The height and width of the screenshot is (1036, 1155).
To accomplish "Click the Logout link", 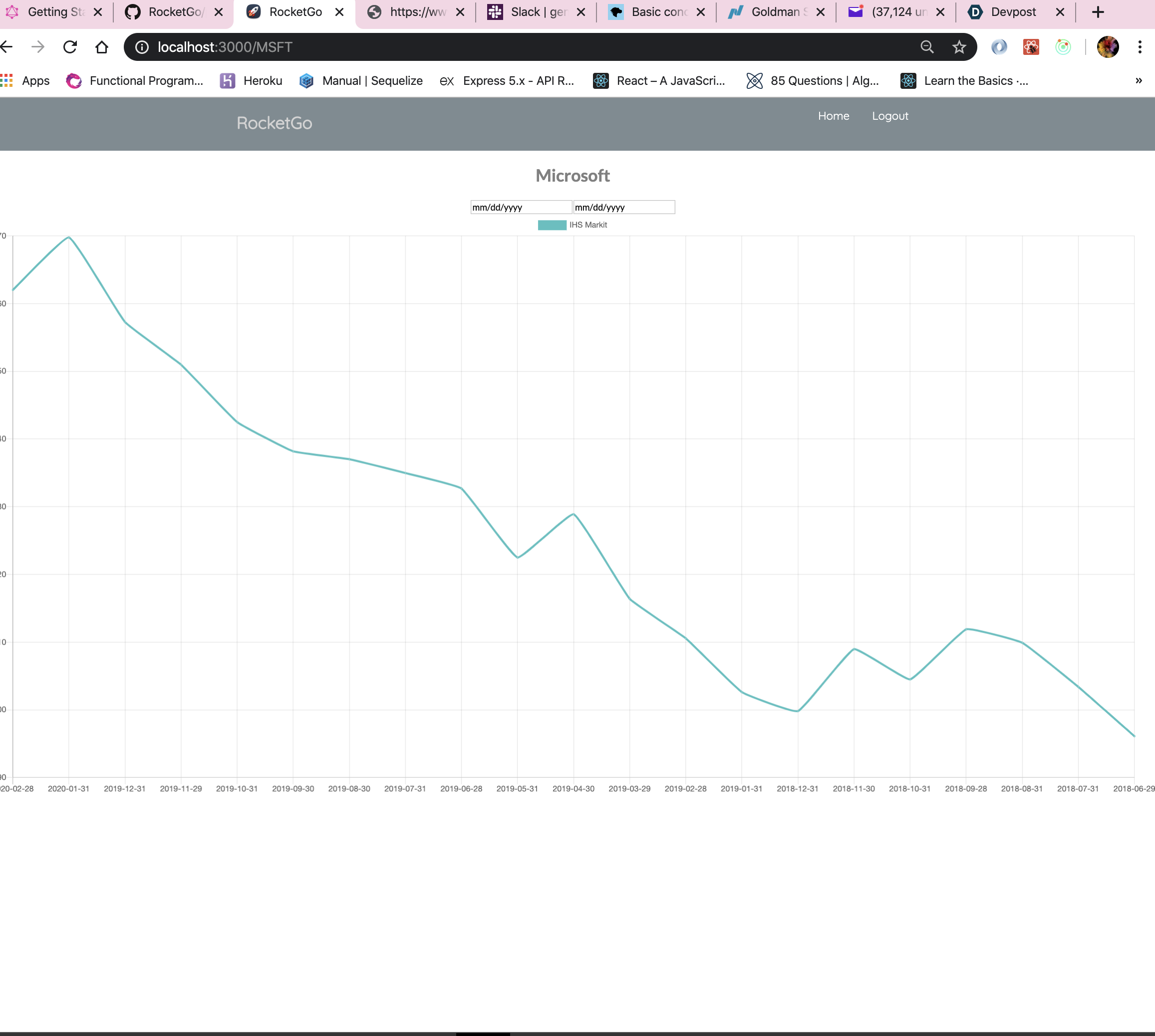I will point(890,116).
